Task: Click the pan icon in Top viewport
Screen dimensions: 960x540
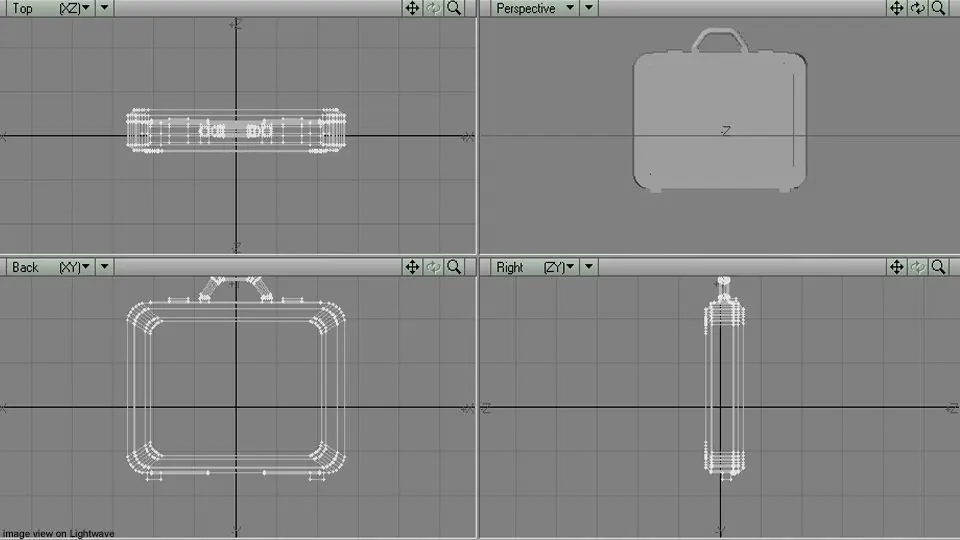Action: pyautogui.click(x=412, y=8)
